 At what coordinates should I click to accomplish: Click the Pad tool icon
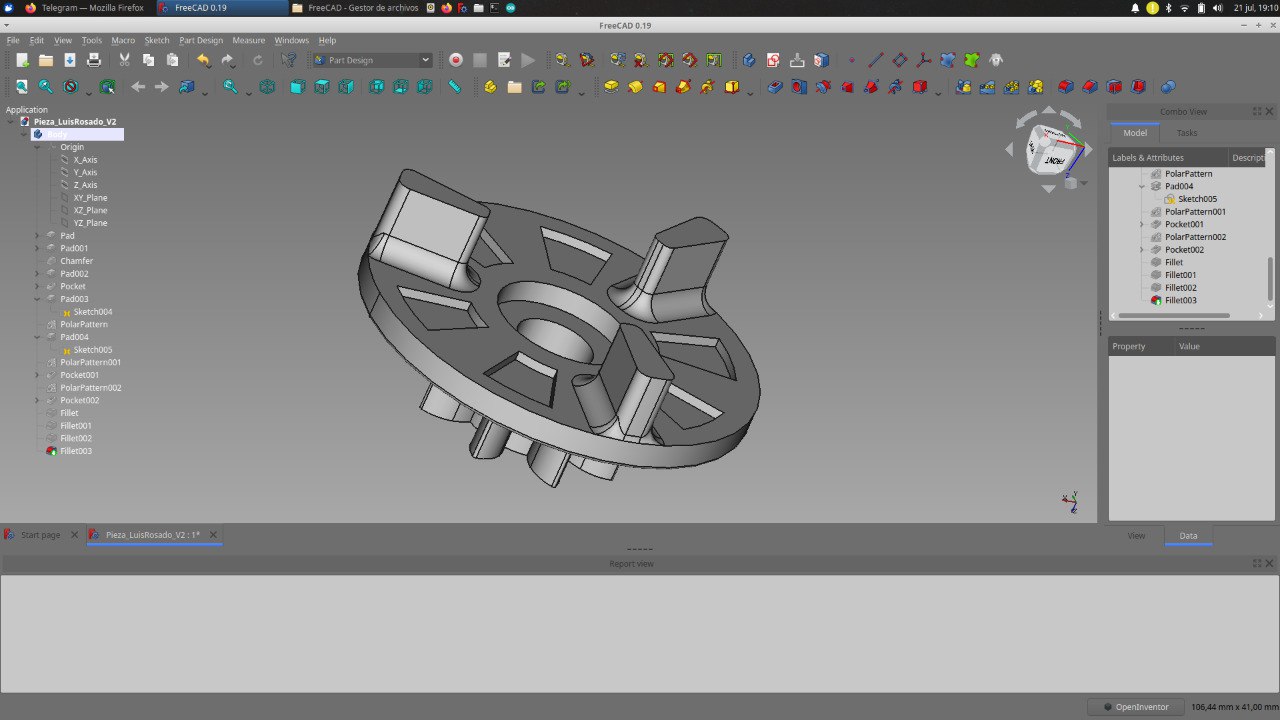(x=611, y=87)
